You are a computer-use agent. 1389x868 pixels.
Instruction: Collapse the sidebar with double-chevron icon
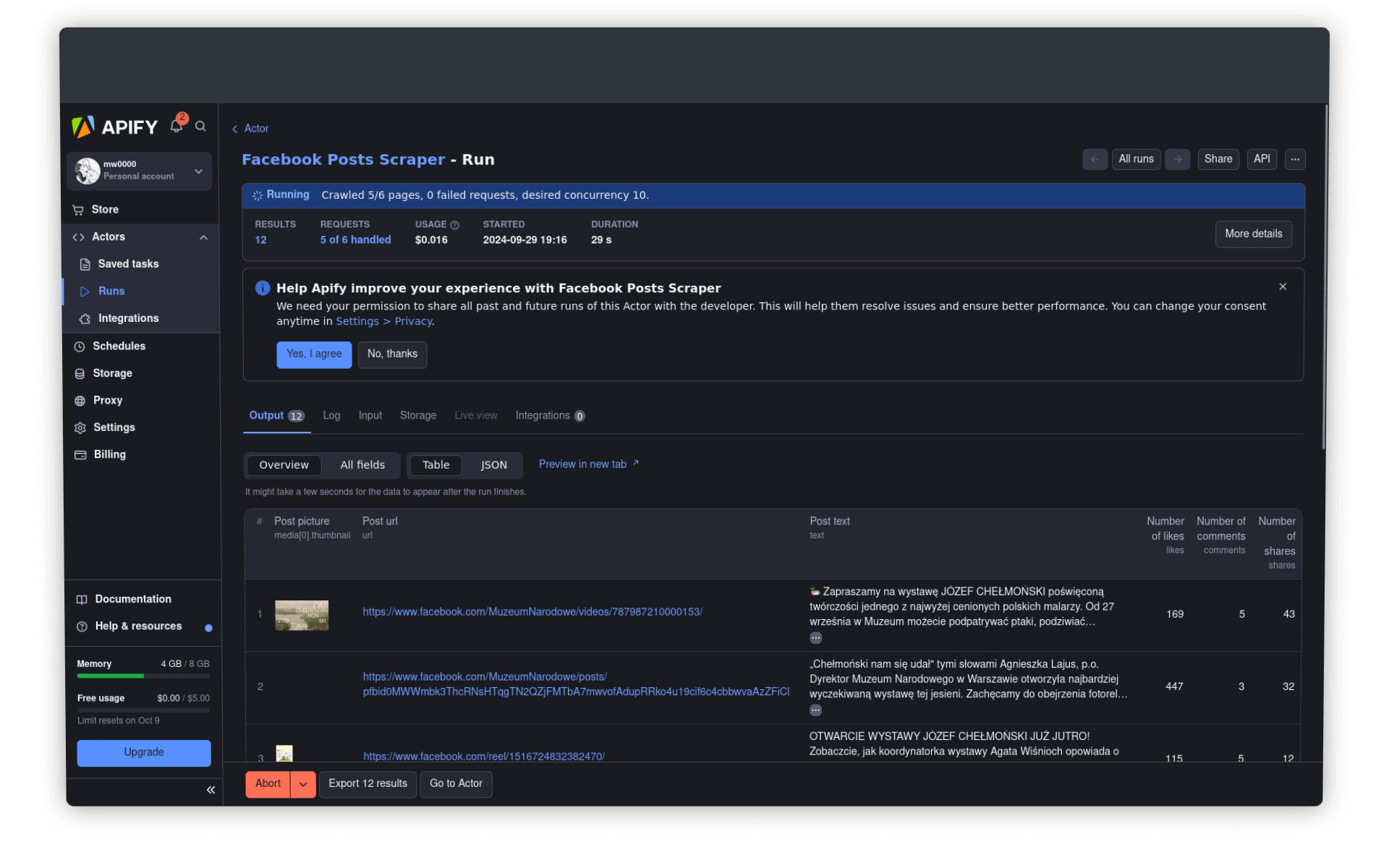211,790
